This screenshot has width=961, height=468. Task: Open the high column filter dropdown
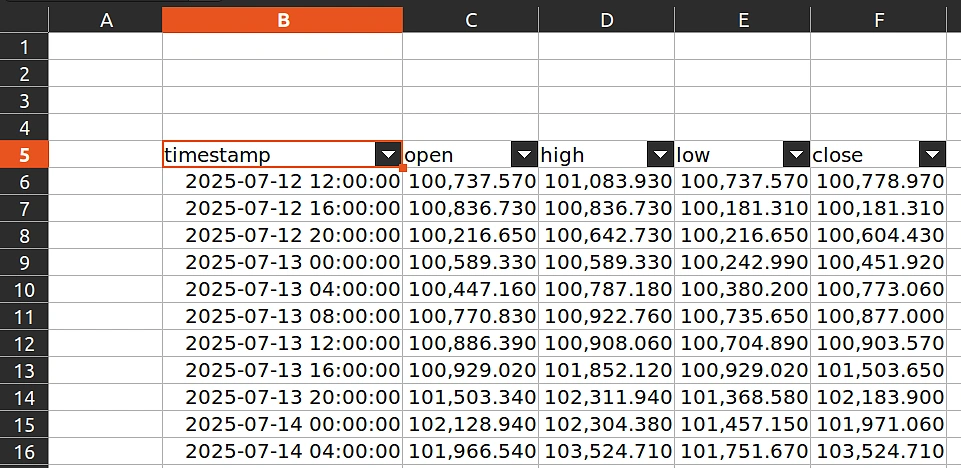point(660,154)
